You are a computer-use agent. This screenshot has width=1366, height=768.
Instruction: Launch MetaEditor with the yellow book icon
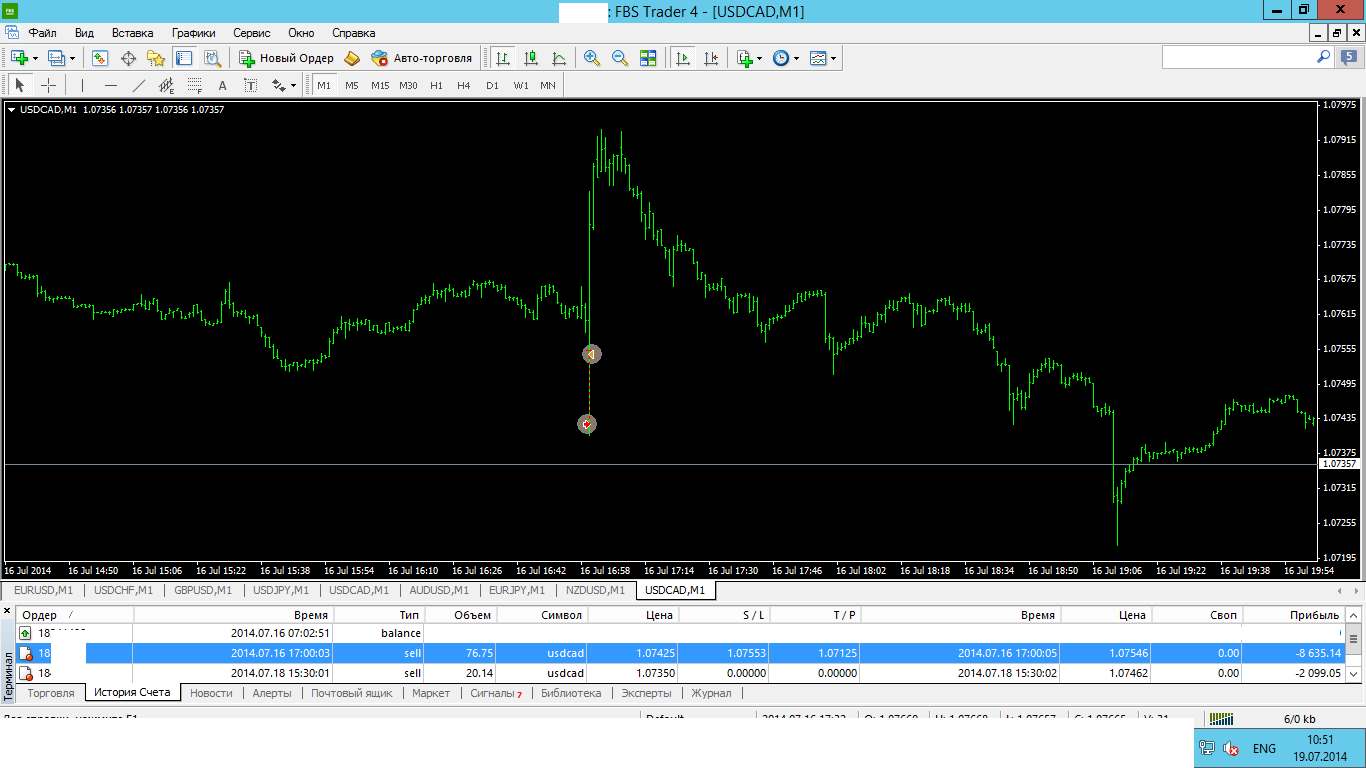pyautogui.click(x=351, y=58)
